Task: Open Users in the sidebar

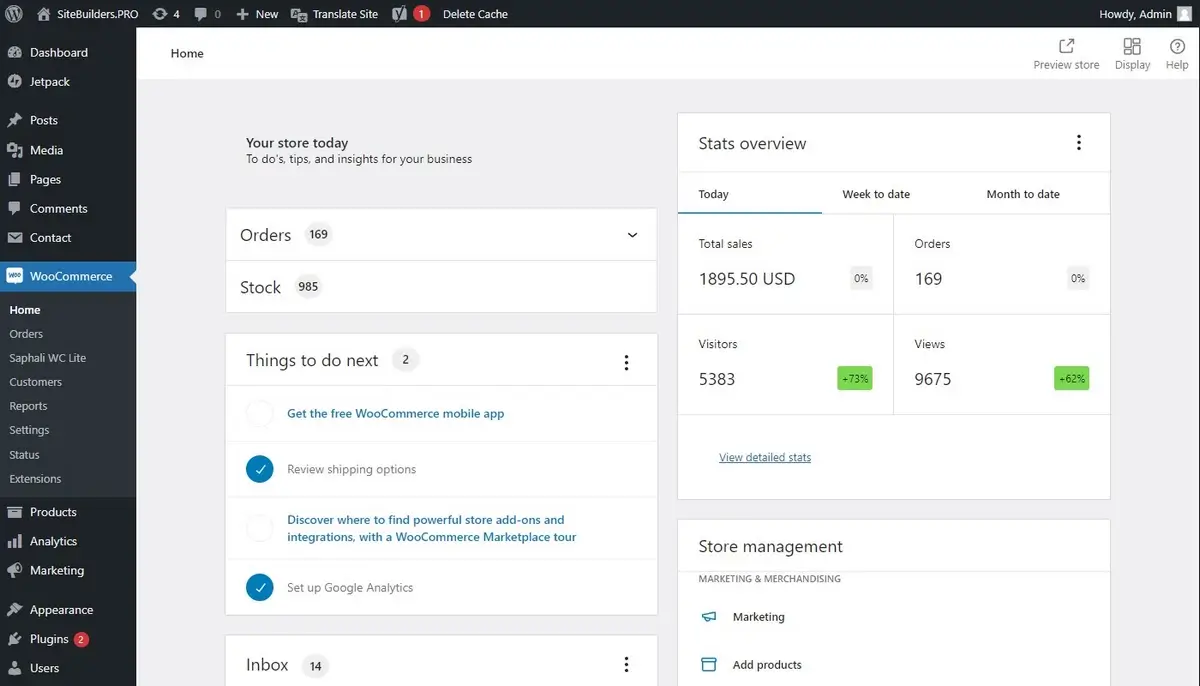Action: pos(68,668)
